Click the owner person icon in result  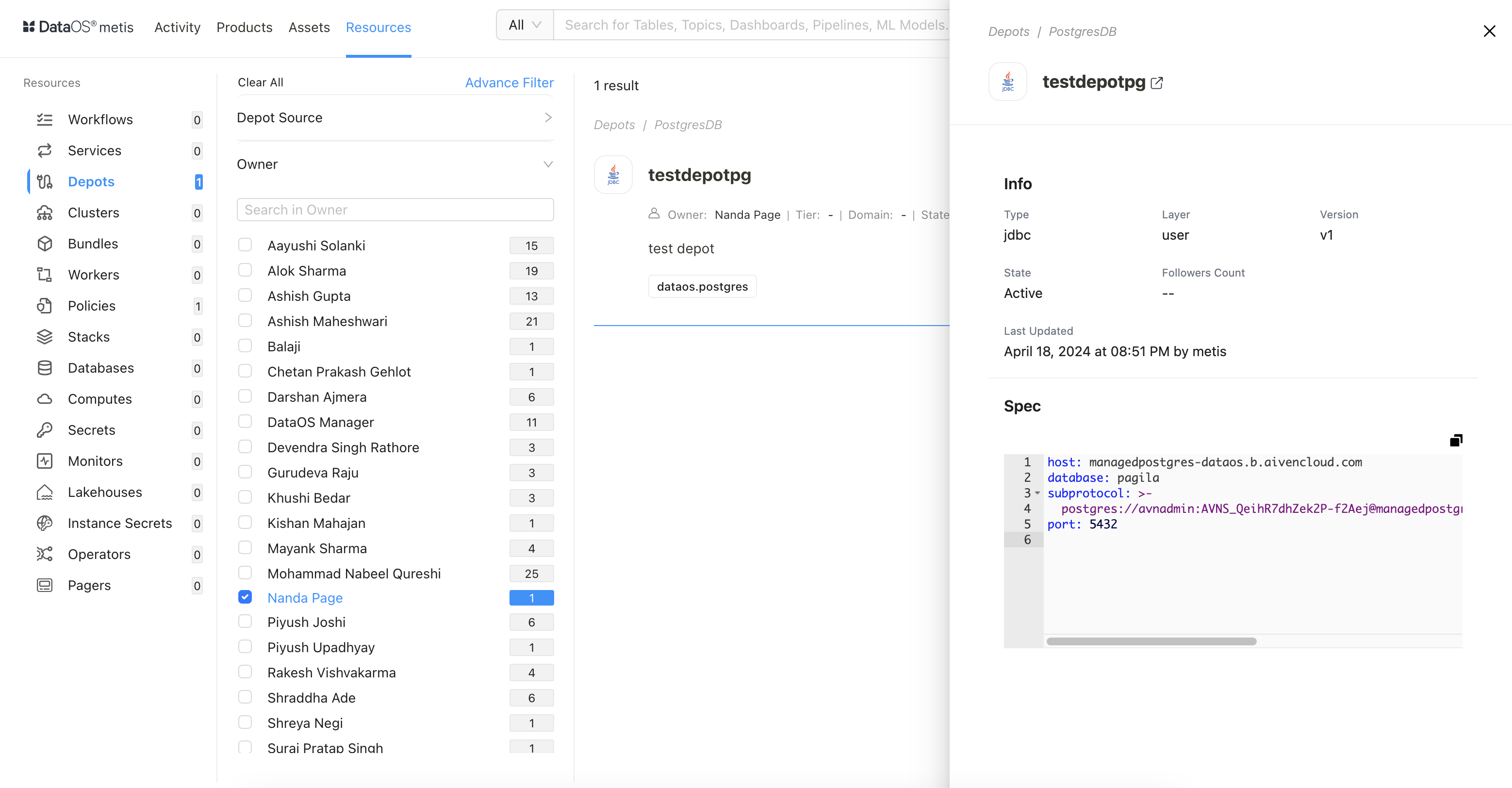pyautogui.click(x=654, y=214)
